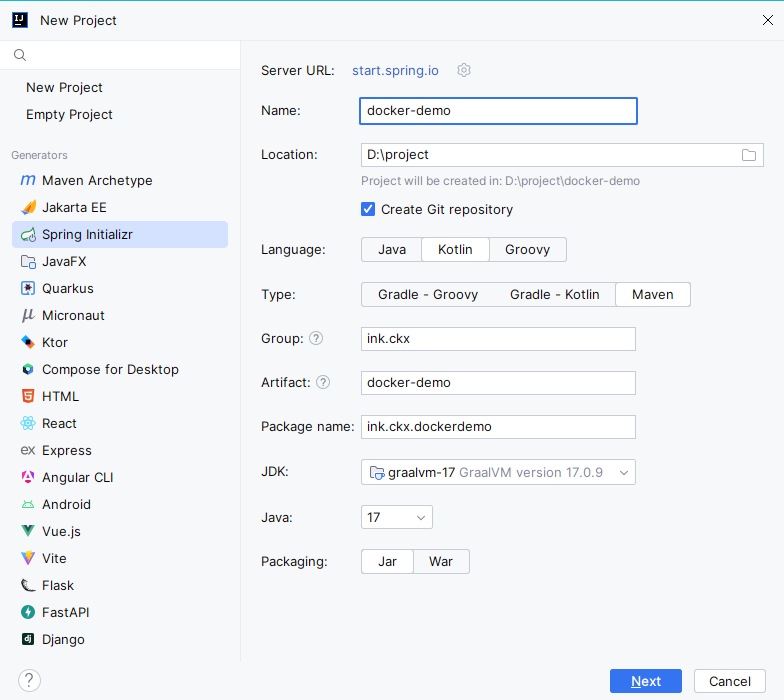
Task: Click the HTML5 shield icon
Action: pyautogui.click(x=28, y=396)
